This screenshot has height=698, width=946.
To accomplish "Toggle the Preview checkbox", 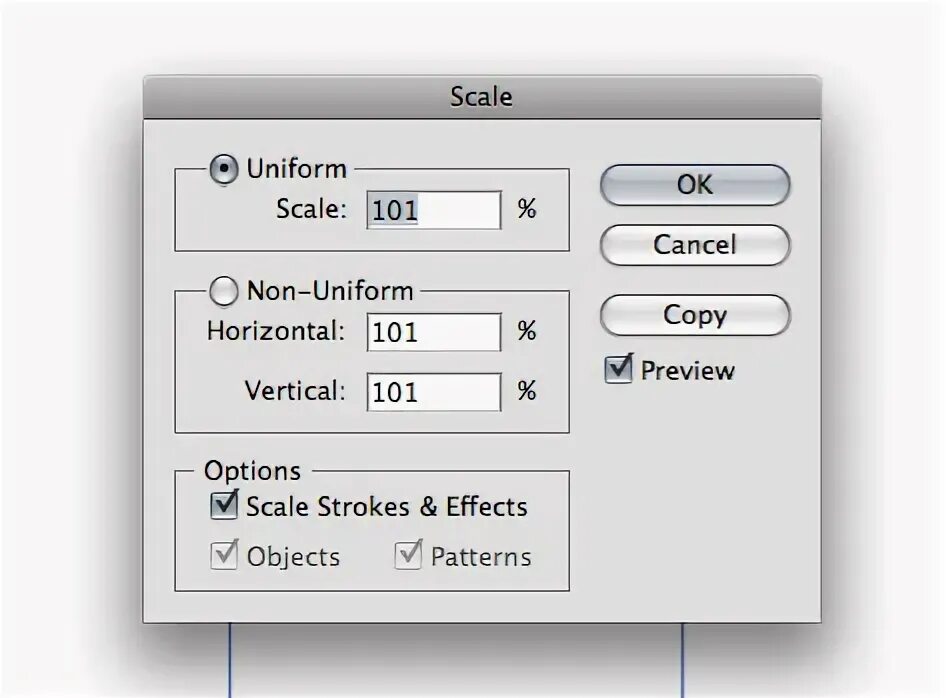I will (x=620, y=370).
